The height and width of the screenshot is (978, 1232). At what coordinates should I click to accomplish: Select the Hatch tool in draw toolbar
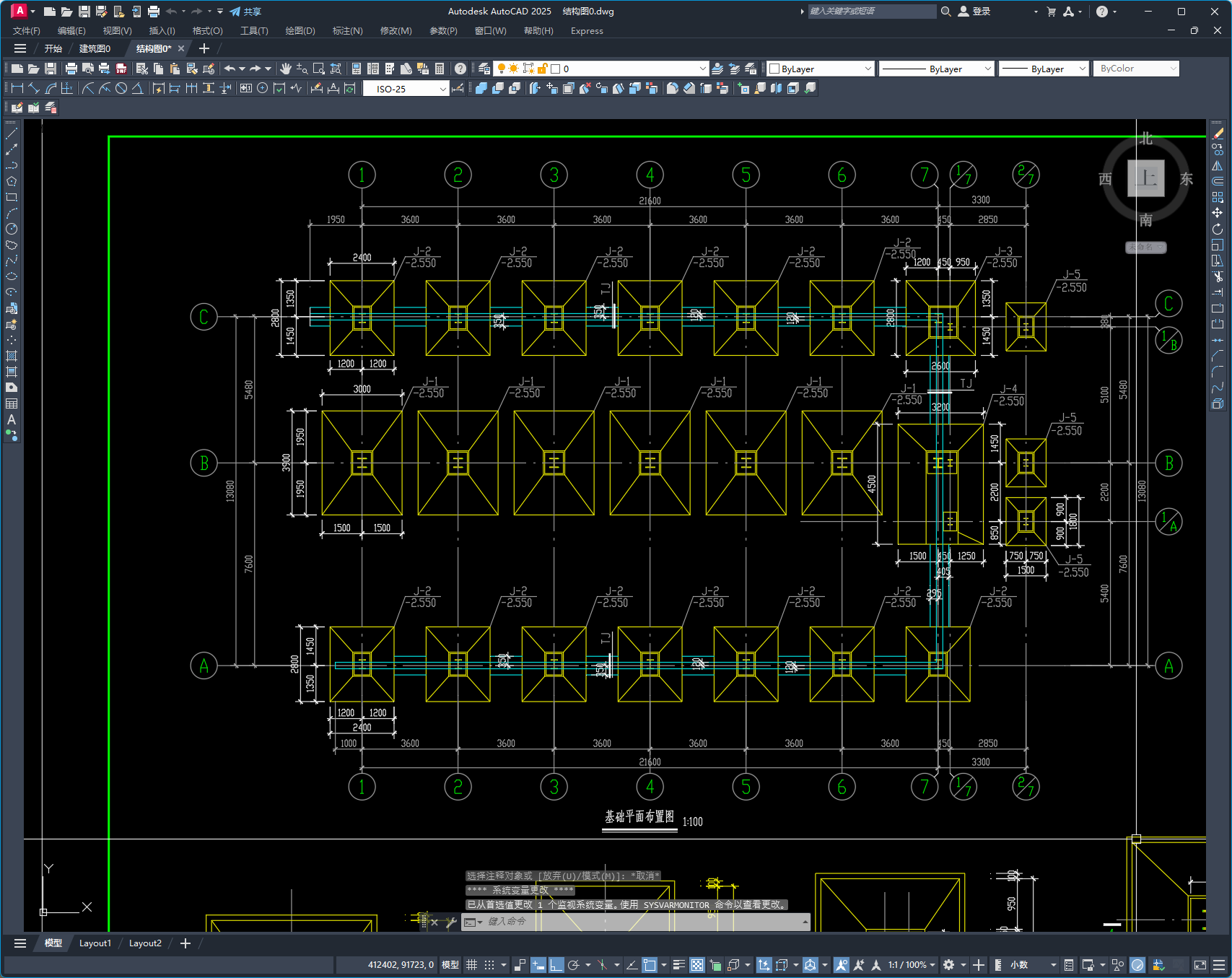(x=12, y=356)
